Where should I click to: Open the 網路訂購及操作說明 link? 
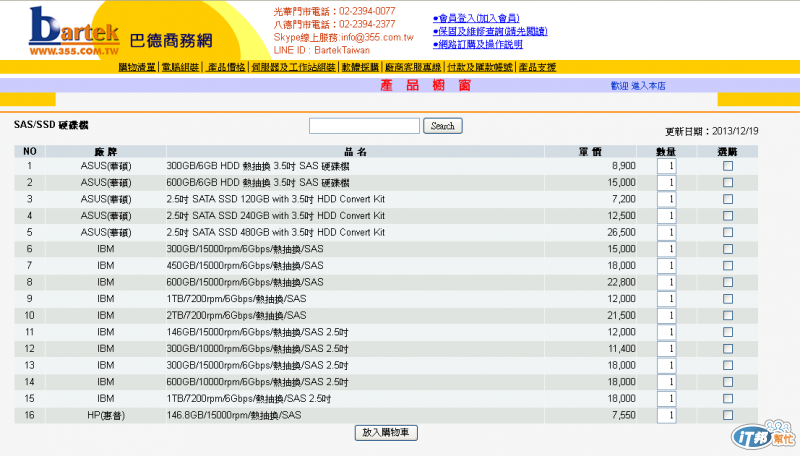click(x=478, y=44)
